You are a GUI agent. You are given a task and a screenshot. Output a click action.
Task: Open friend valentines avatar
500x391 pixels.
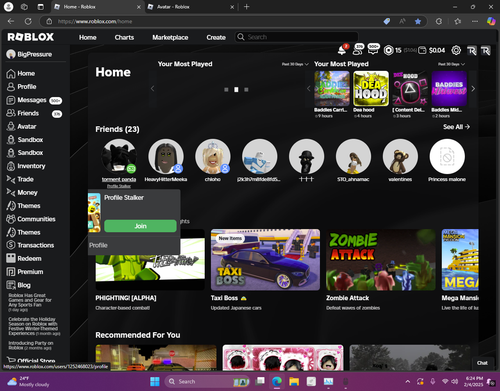pos(400,156)
